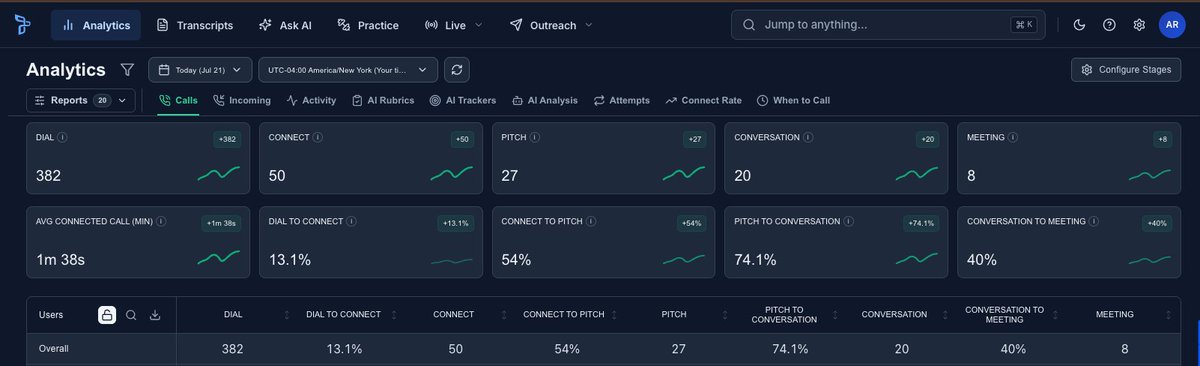Open the AI Trackers tab

click(464, 100)
